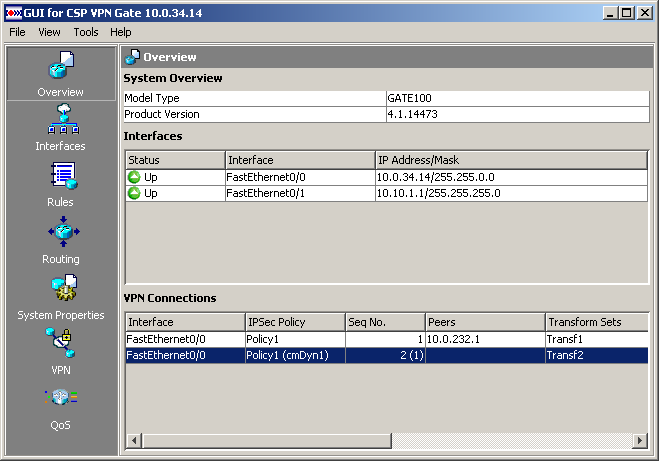
Task: Select the FastEthernet0/0 cell in Interfaces table
Action: click(300, 177)
